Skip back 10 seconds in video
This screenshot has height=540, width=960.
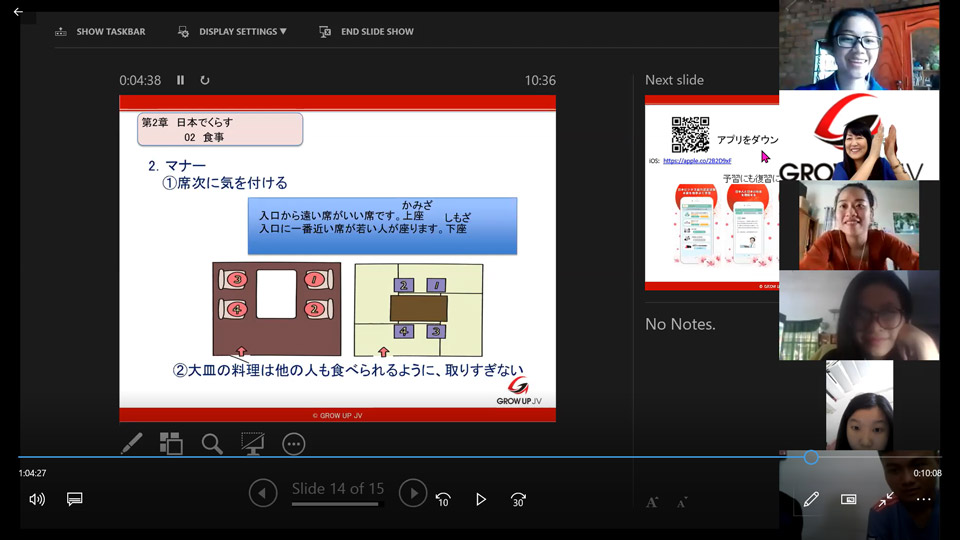pyautogui.click(x=443, y=500)
